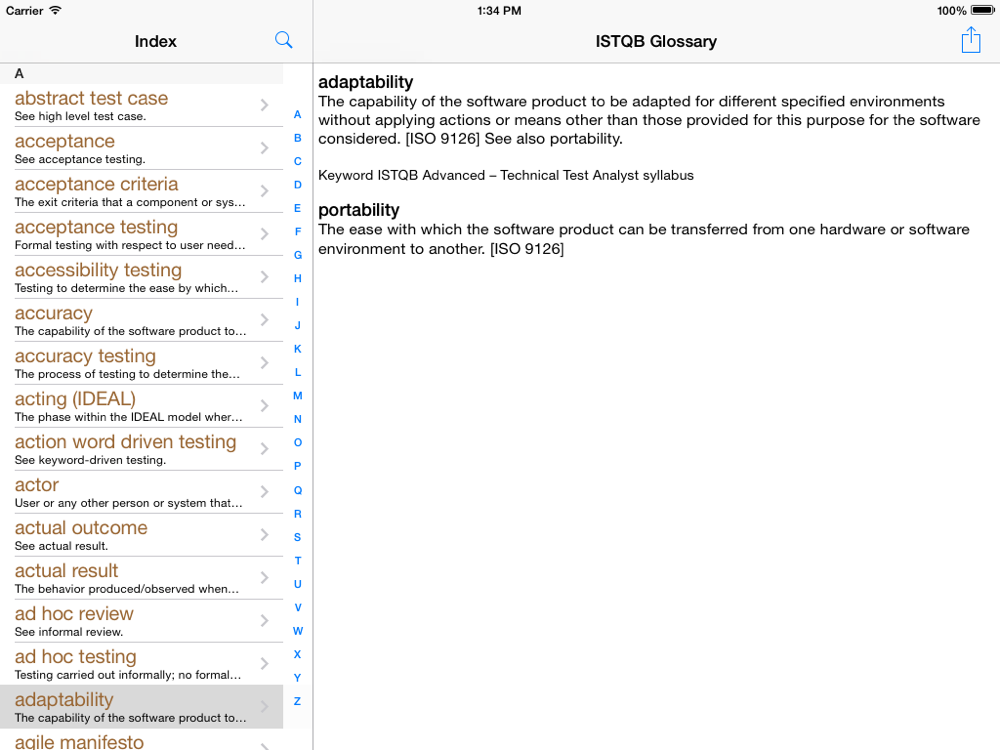This screenshot has width=1000, height=750.
Task: Open chevron for acceptance criteria entry
Action: coord(265,191)
